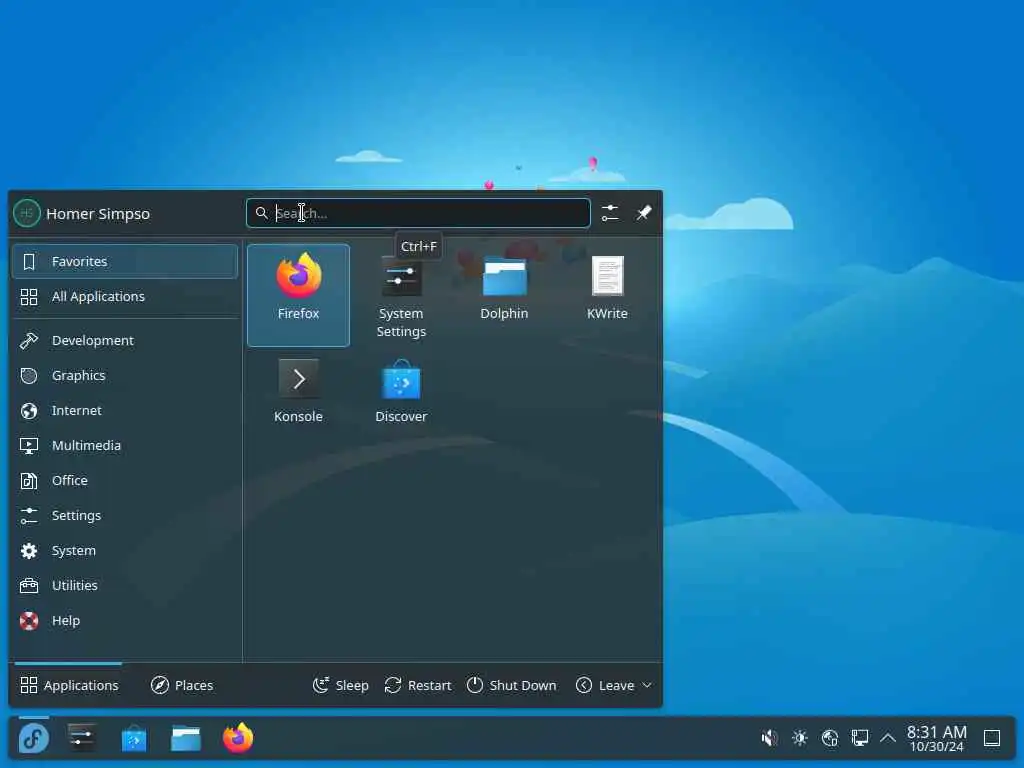Open the System category
This screenshot has height=768, width=1024.
125,551
